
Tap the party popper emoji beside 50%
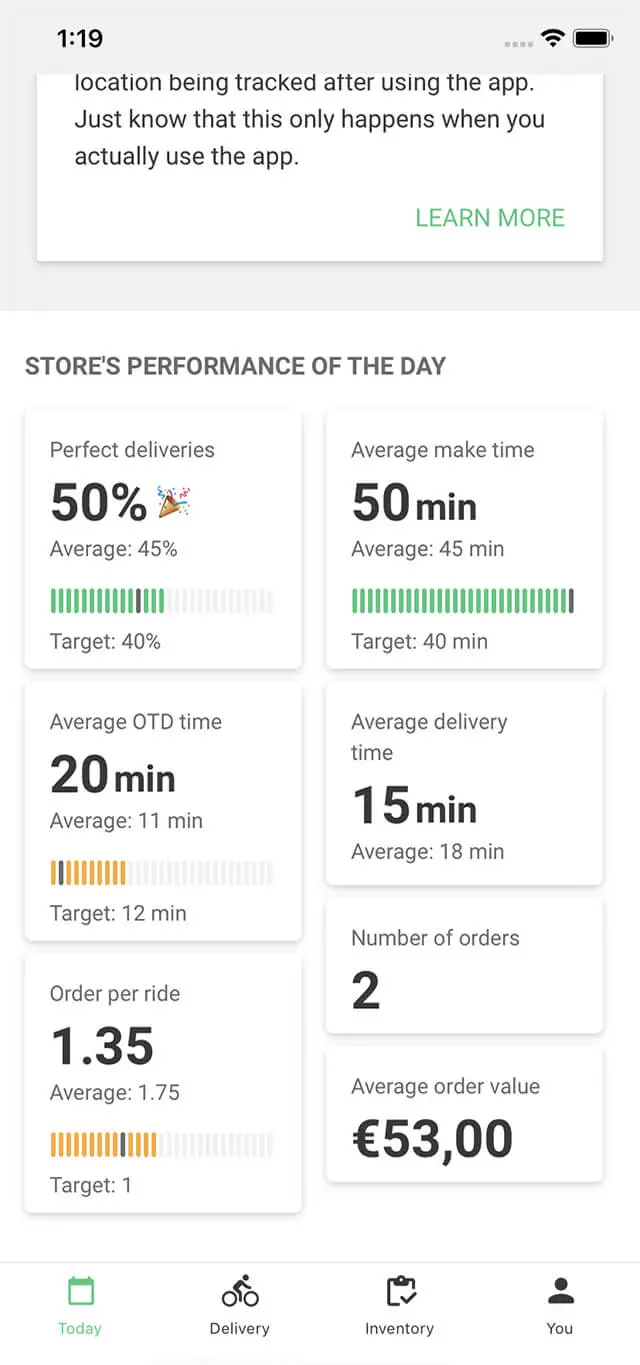tap(174, 502)
